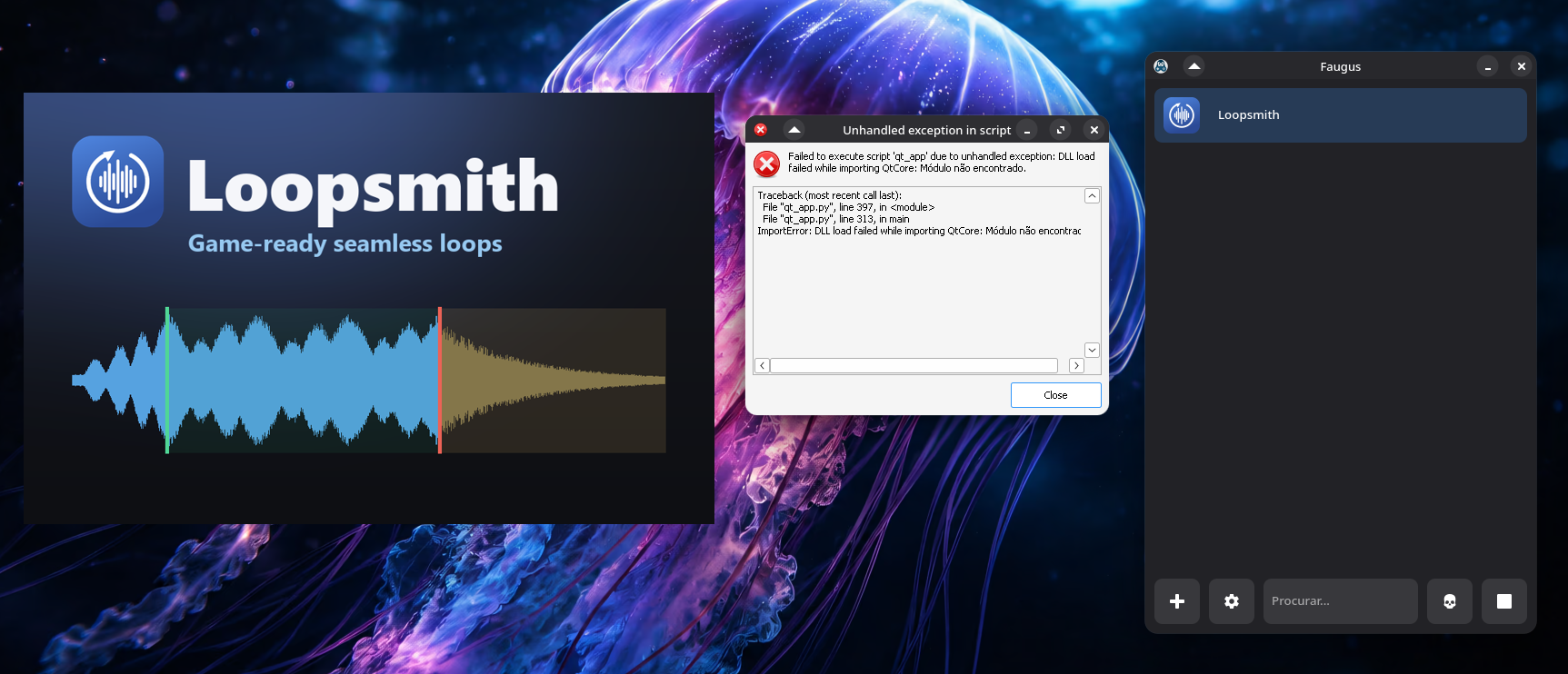Click the "Unhandled exception in script" title text
This screenshot has height=674, width=1568.
[x=926, y=130]
